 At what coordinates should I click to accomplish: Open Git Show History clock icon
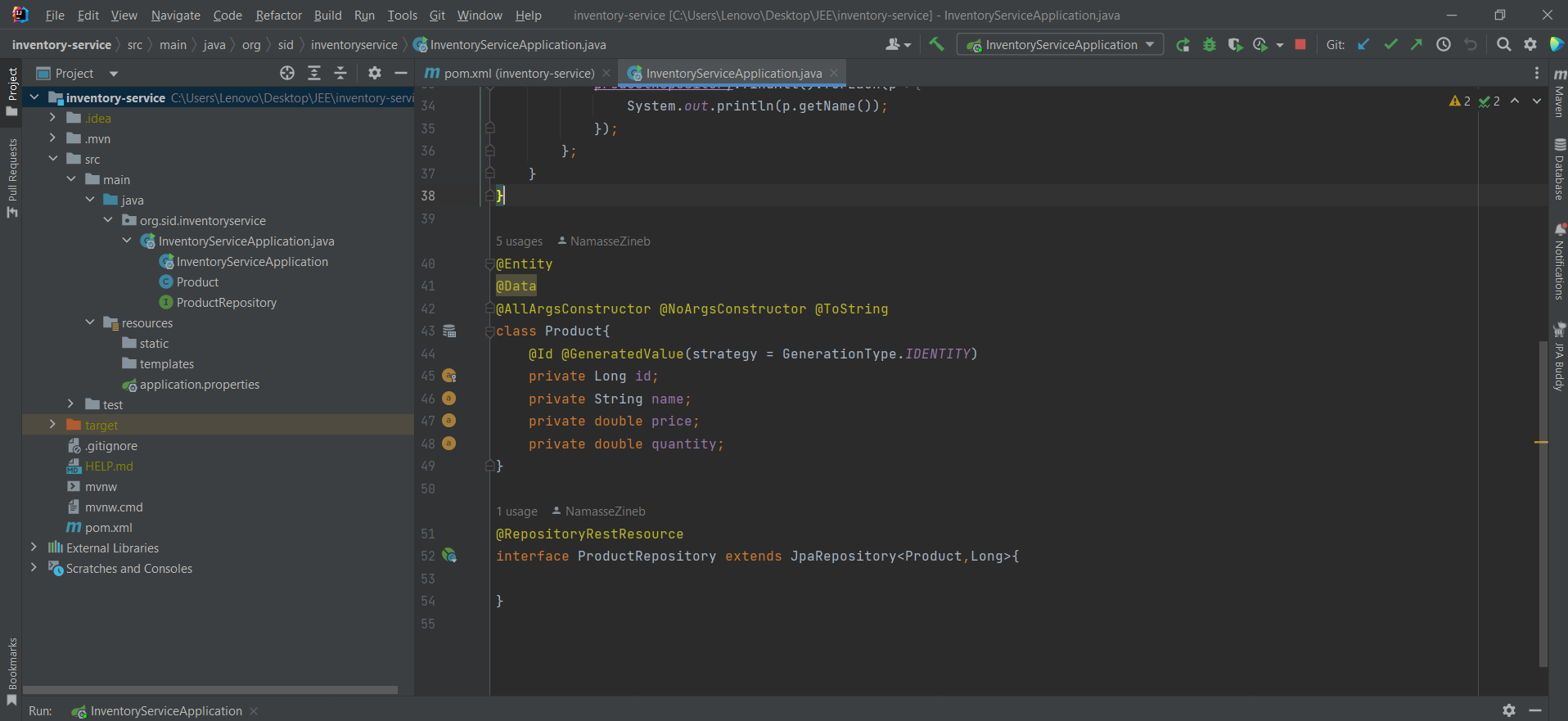pyautogui.click(x=1444, y=45)
